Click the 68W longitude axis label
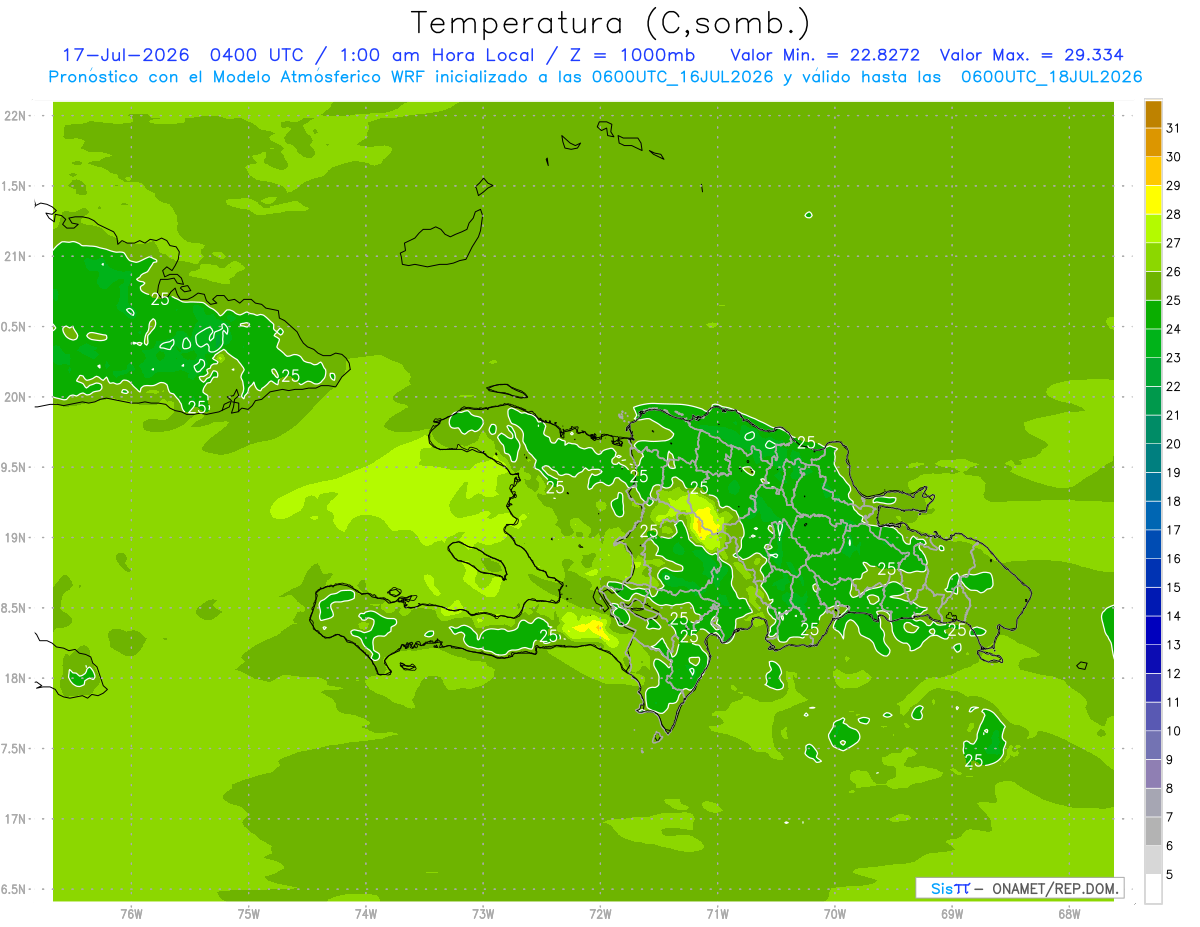Screen dimensions: 1200x927 (x=1069, y=914)
